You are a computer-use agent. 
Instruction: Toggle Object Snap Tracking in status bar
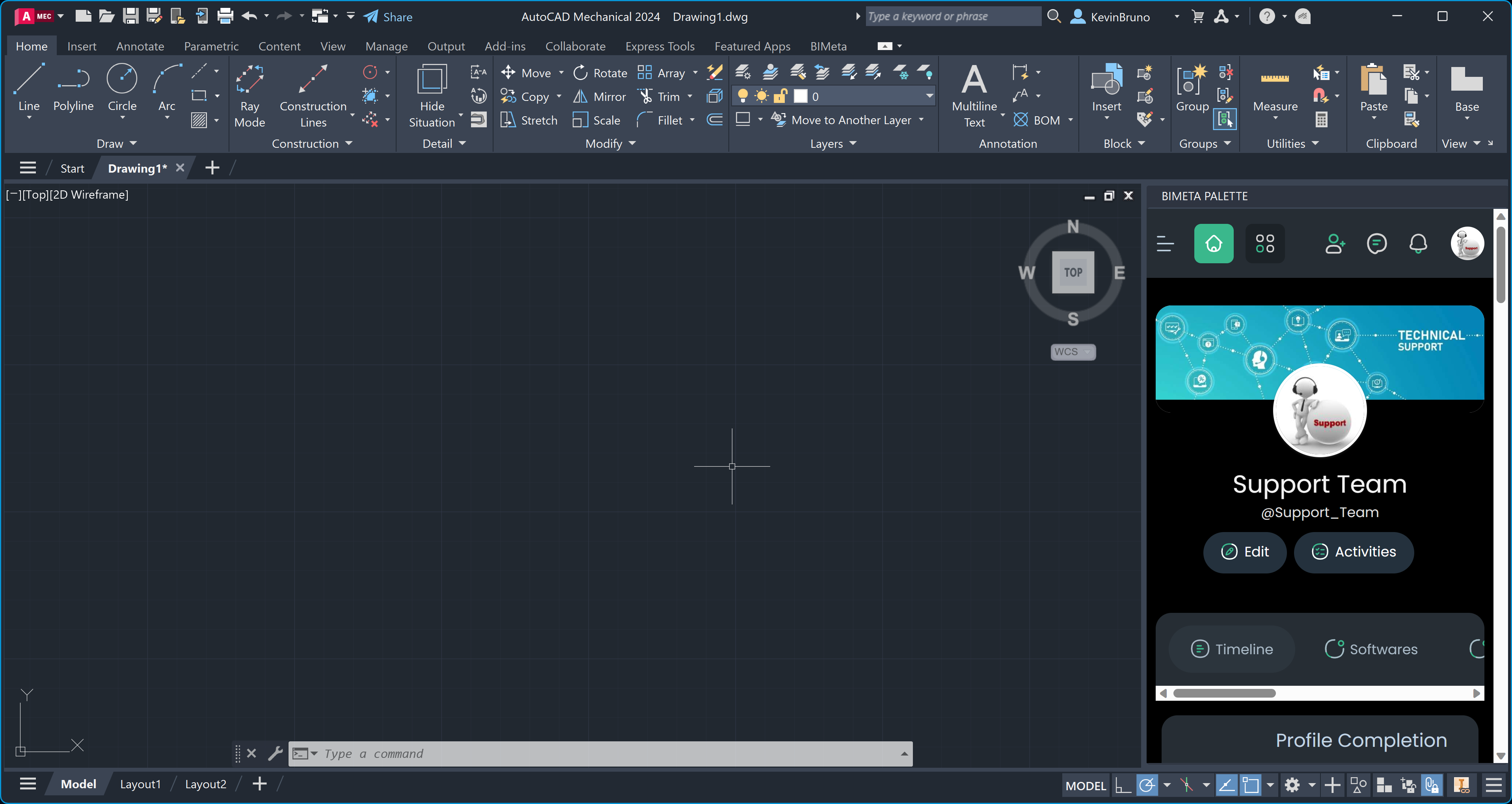pos(1226,785)
